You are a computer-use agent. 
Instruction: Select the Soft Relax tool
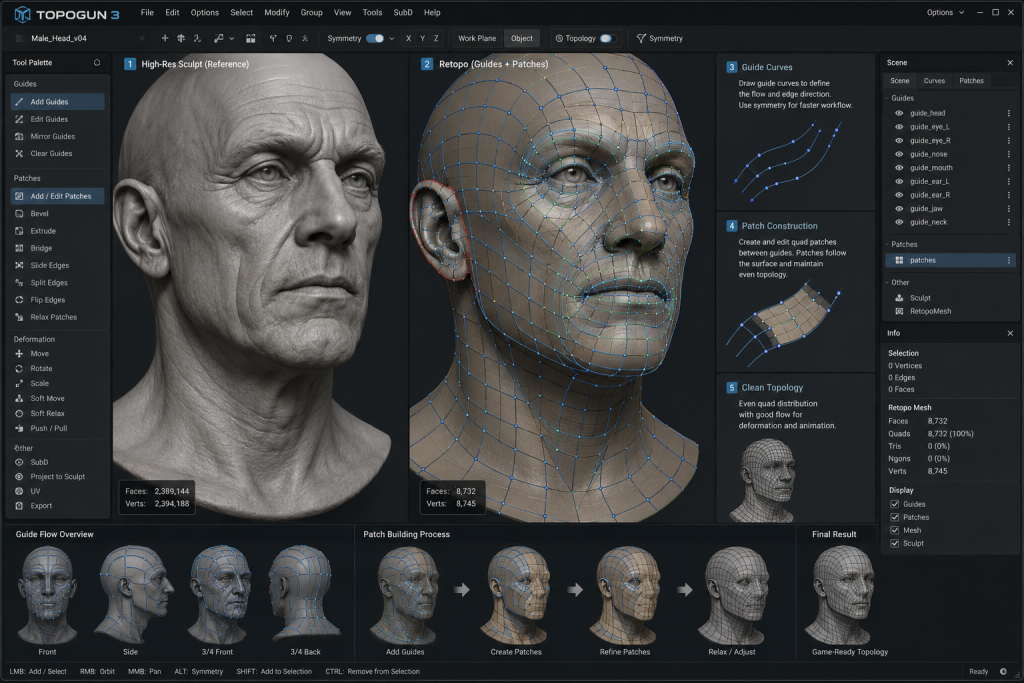tap(57, 413)
